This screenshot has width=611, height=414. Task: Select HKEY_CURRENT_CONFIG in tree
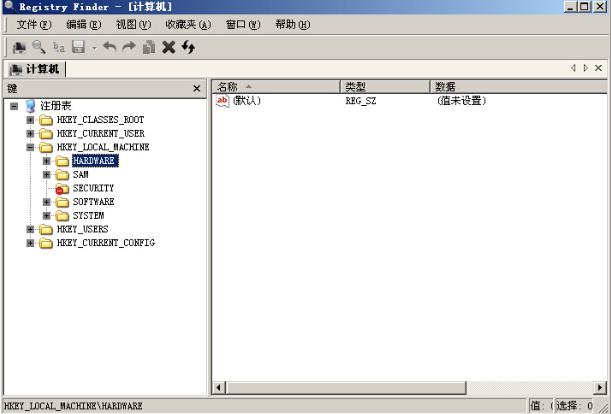106,243
